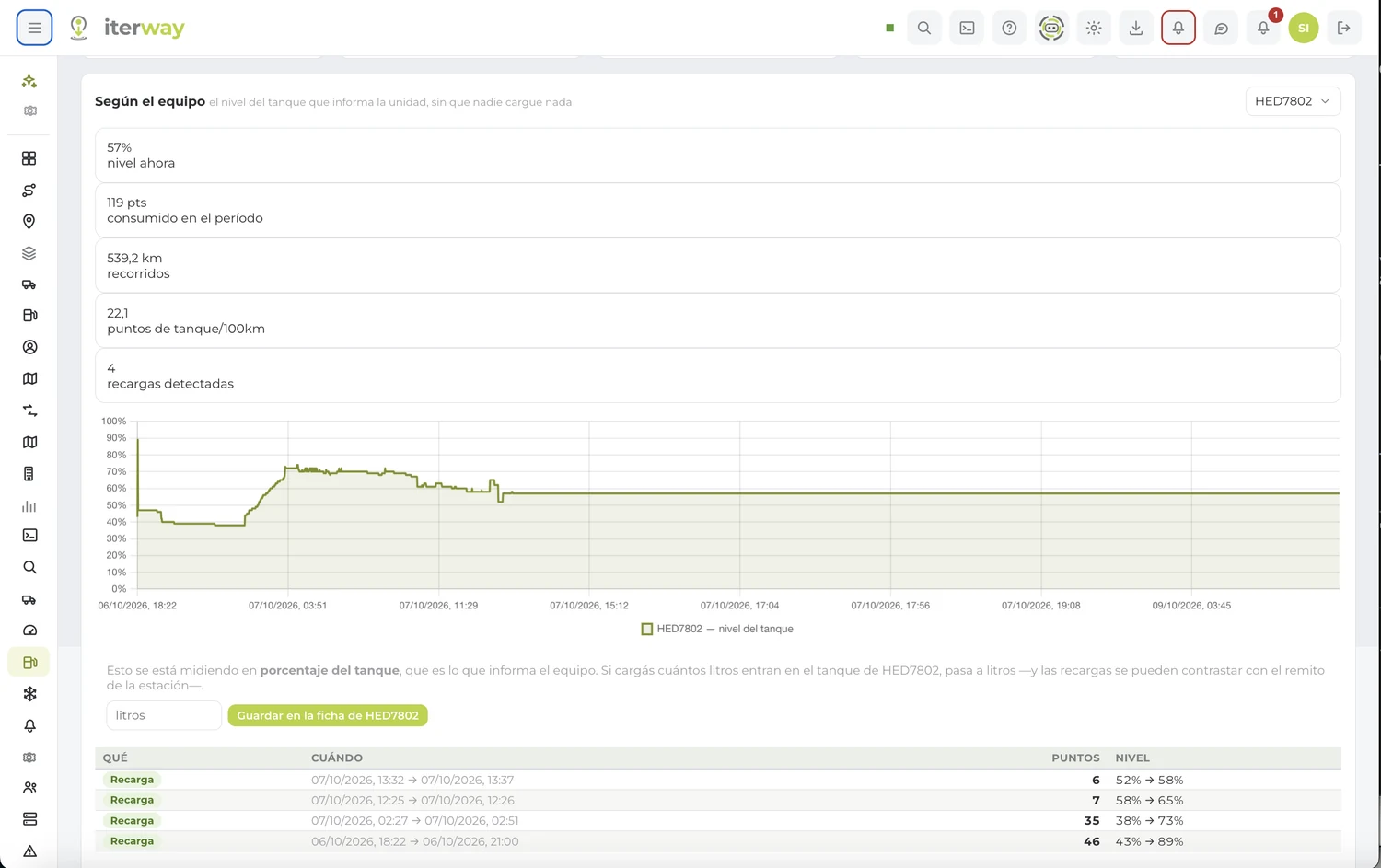Open the snowflake icon in the sidebar

pyautogui.click(x=29, y=694)
